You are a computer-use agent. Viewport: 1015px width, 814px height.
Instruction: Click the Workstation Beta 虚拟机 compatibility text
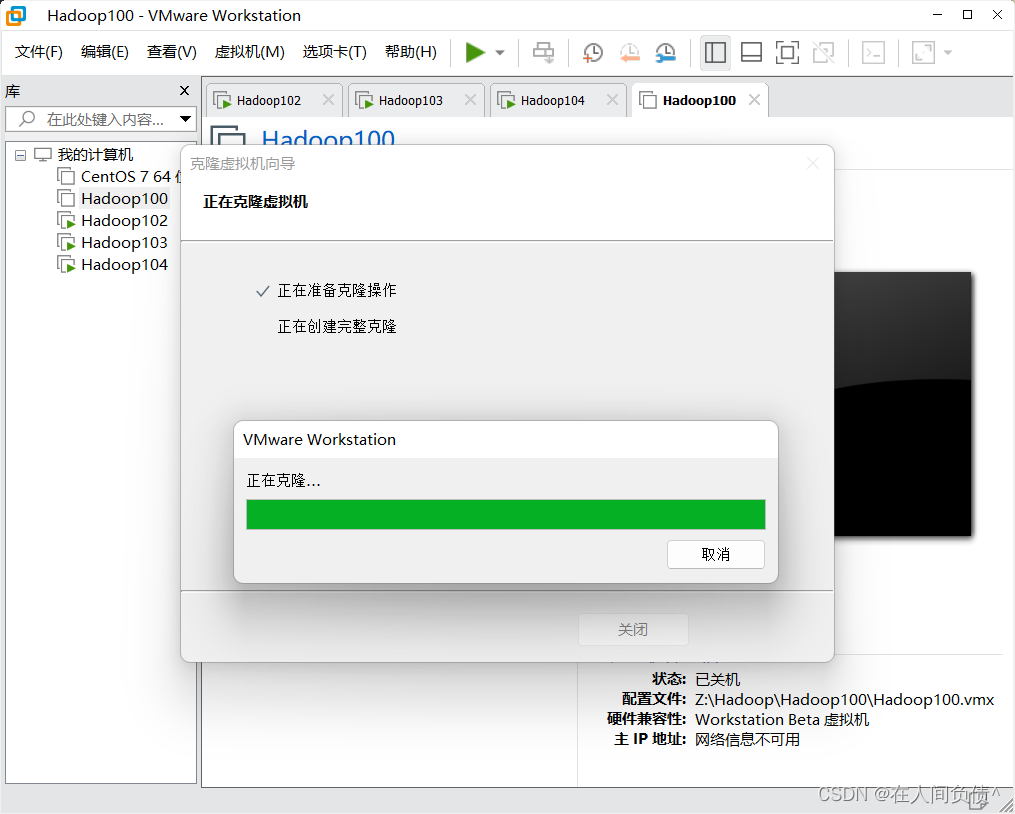[x=781, y=719]
